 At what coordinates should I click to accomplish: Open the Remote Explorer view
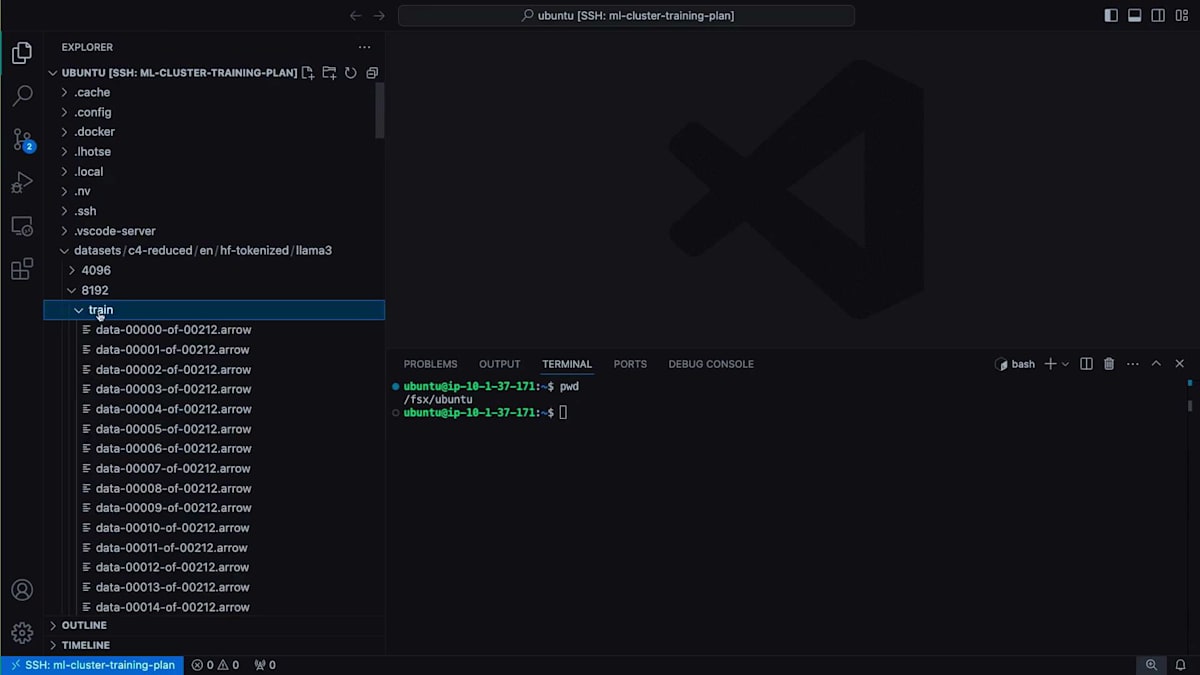coord(22,226)
